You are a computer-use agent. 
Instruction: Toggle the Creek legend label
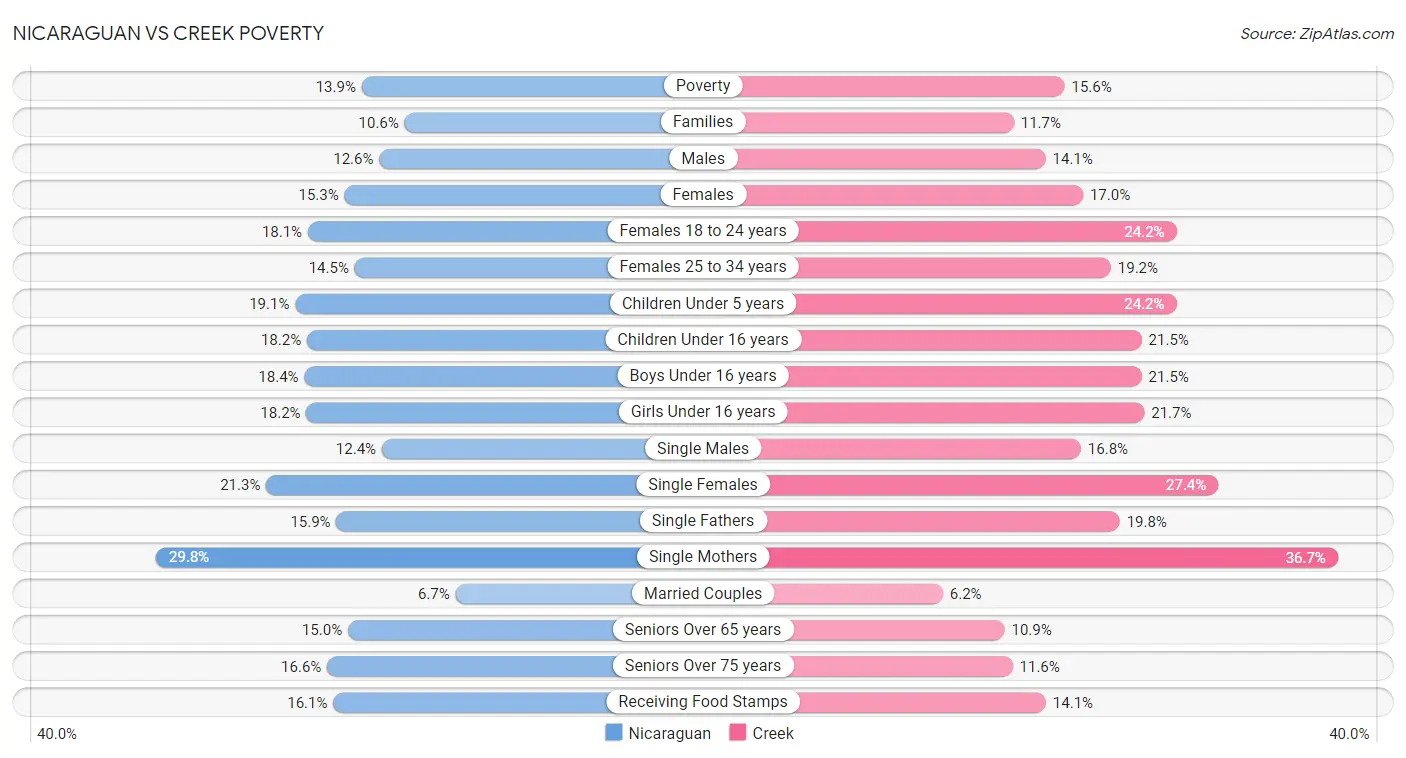773,733
